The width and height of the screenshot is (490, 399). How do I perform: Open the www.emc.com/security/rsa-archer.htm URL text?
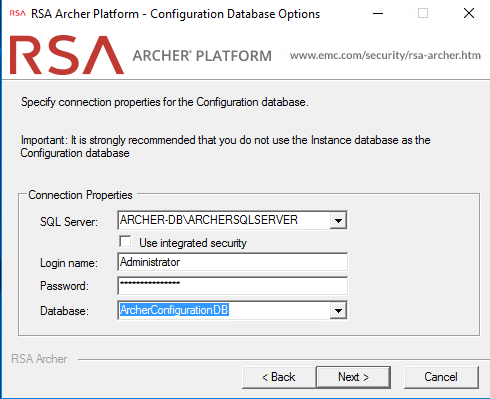click(x=385, y=55)
